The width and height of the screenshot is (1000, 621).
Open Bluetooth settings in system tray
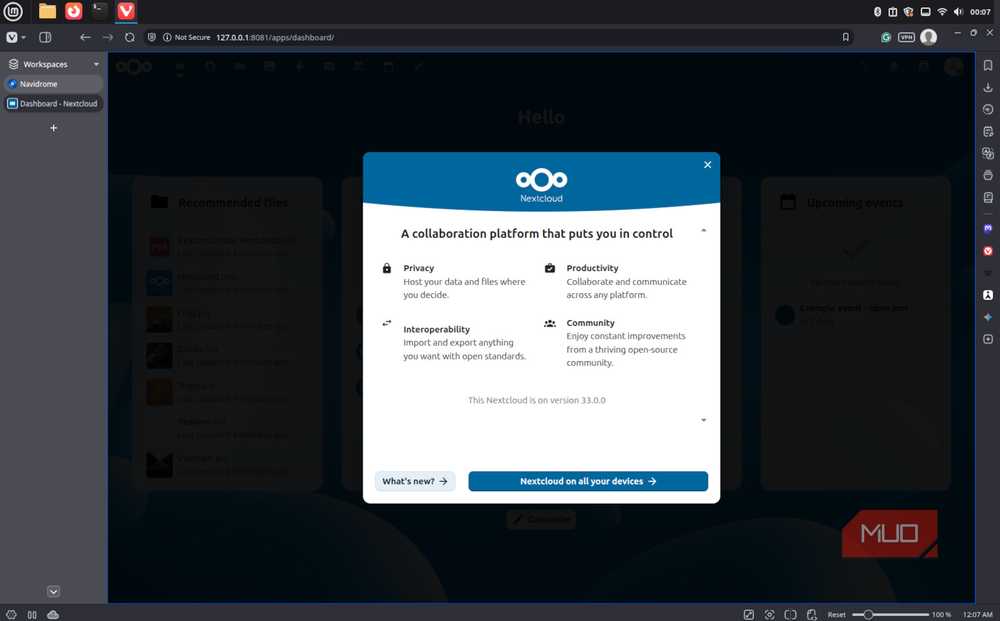point(877,11)
